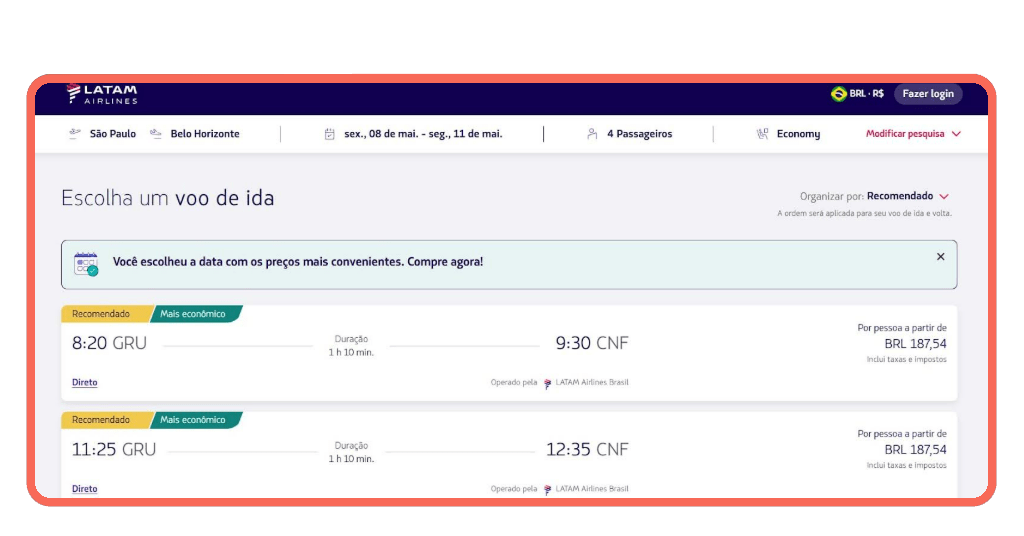The width and height of the screenshot is (1024, 536).
Task: Expand Modificar pesquisa search options
Action: pos(913,134)
